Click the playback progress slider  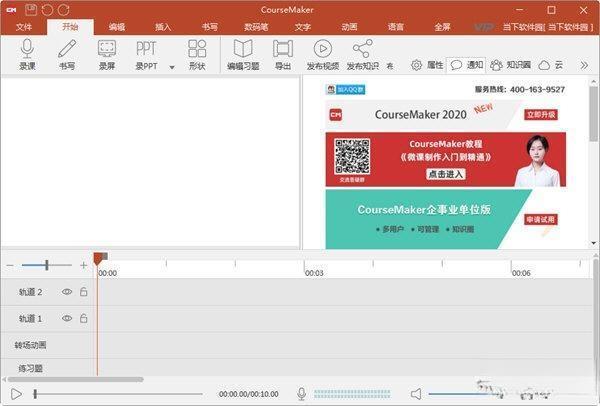[x=118, y=394]
